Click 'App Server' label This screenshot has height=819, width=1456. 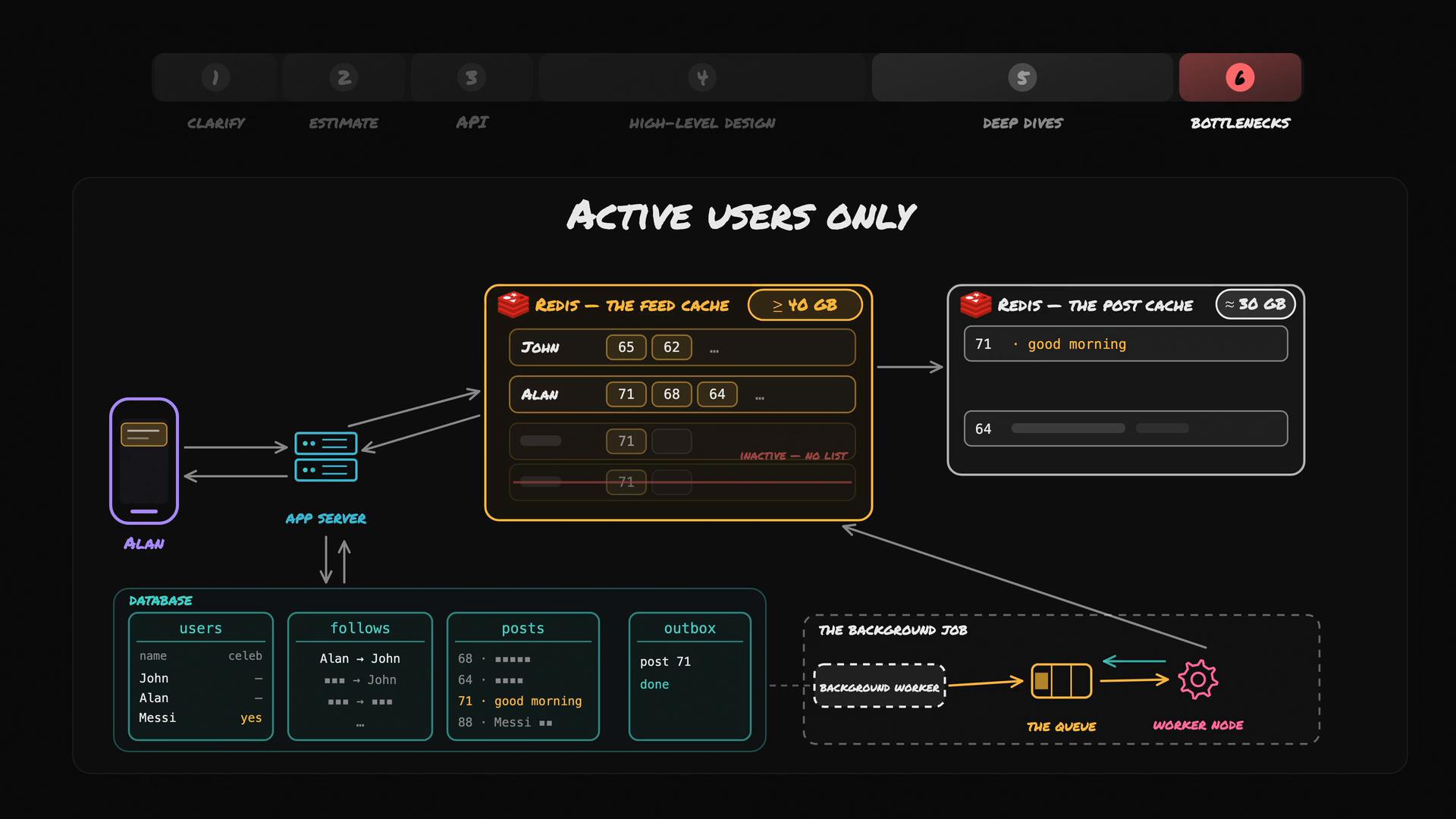pyautogui.click(x=326, y=519)
